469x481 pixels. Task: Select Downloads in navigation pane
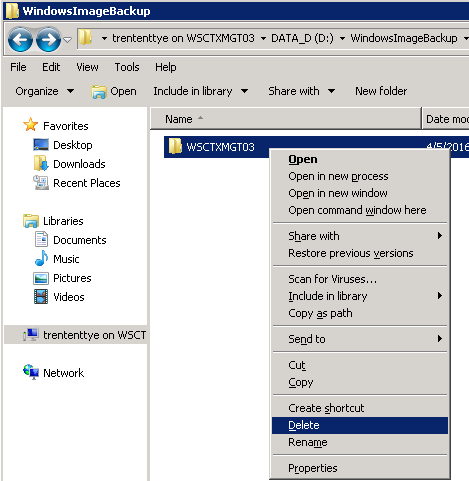79,164
